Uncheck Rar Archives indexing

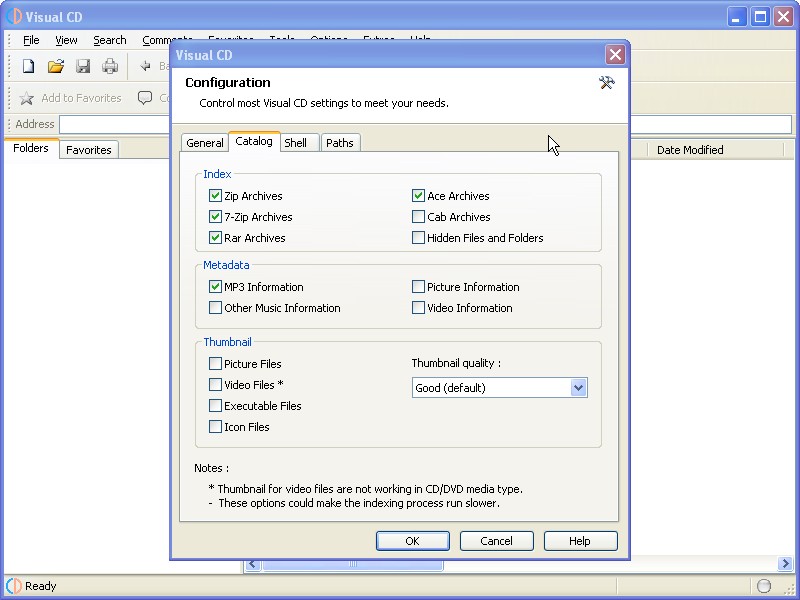(215, 237)
